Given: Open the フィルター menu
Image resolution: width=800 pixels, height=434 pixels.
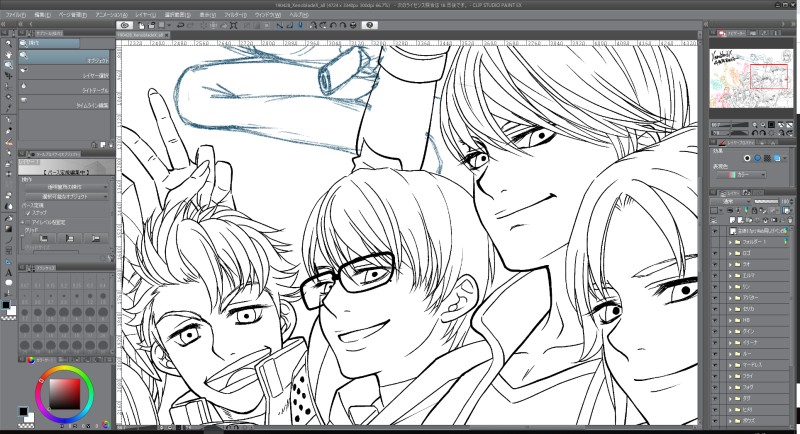Looking at the screenshot, I should (x=235, y=15).
